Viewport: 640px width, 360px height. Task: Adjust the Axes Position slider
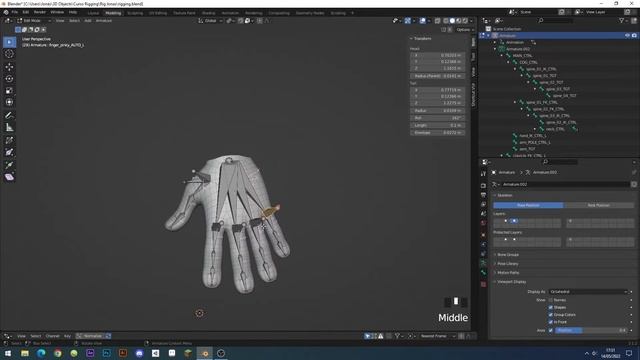coord(591,330)
